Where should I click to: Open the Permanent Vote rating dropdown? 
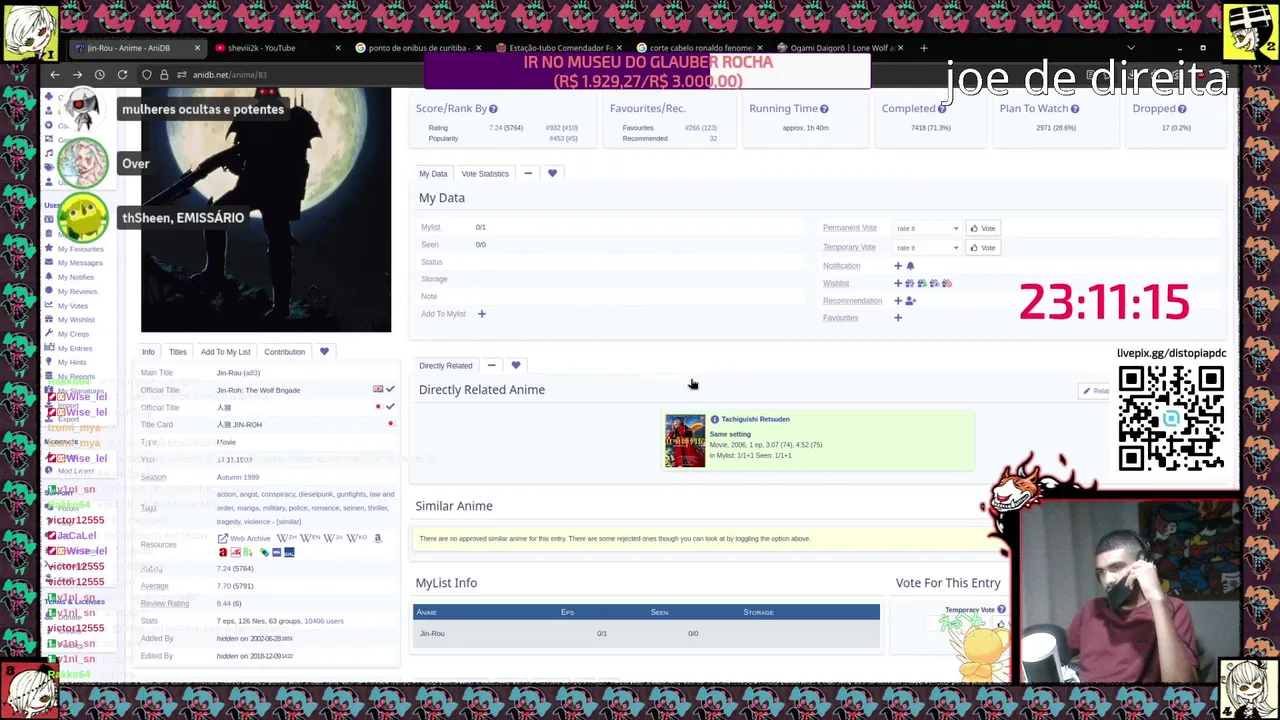coord(927,229)
